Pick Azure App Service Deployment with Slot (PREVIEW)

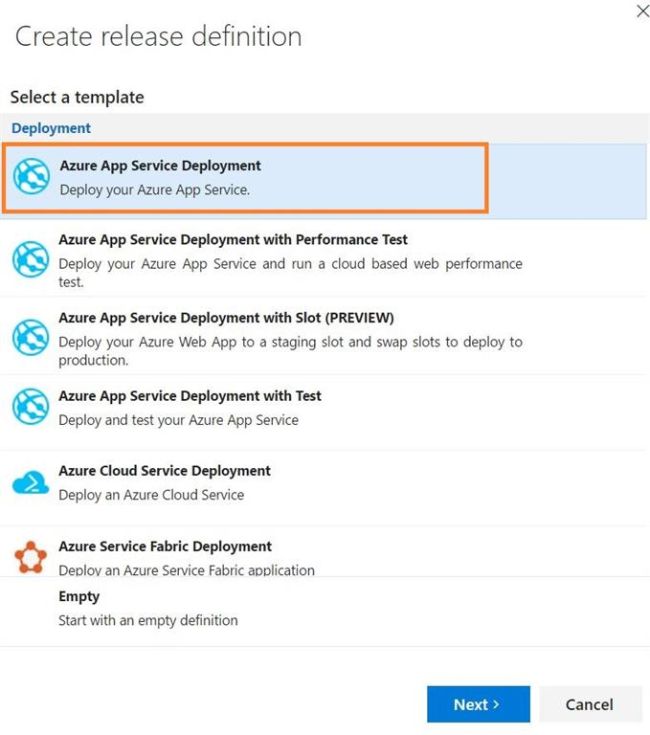click(x=226, y=318)
